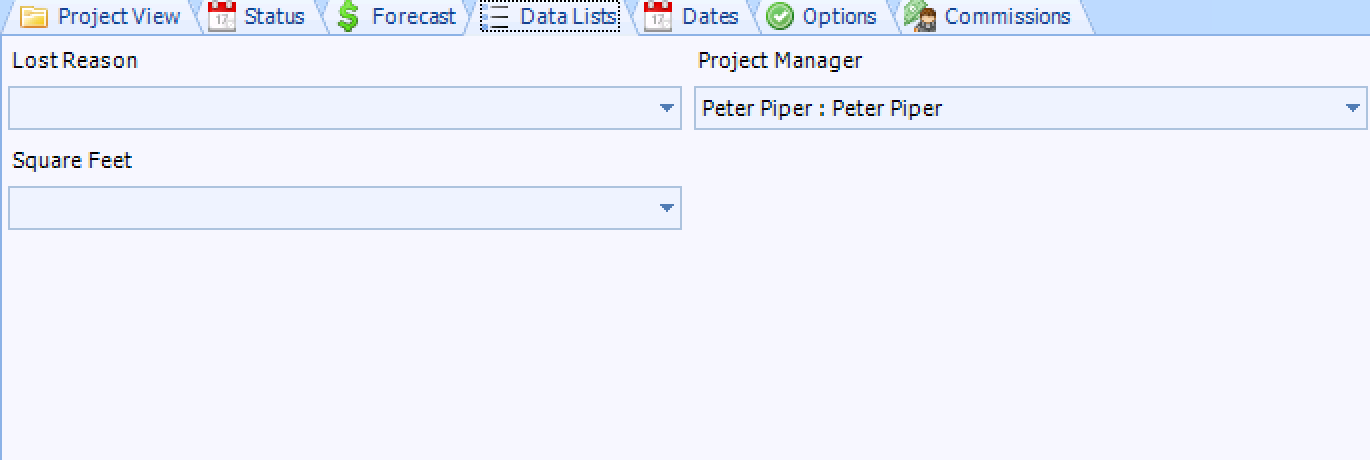Select the Data Lists tab label
1370x460 pixels.
coord(567,17)
